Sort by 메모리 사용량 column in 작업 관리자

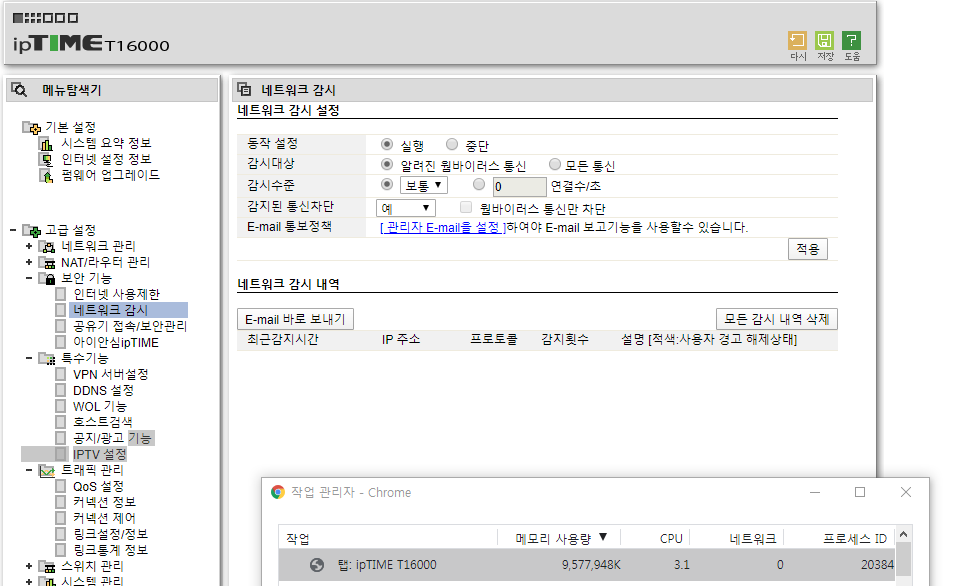pos(561,538)
